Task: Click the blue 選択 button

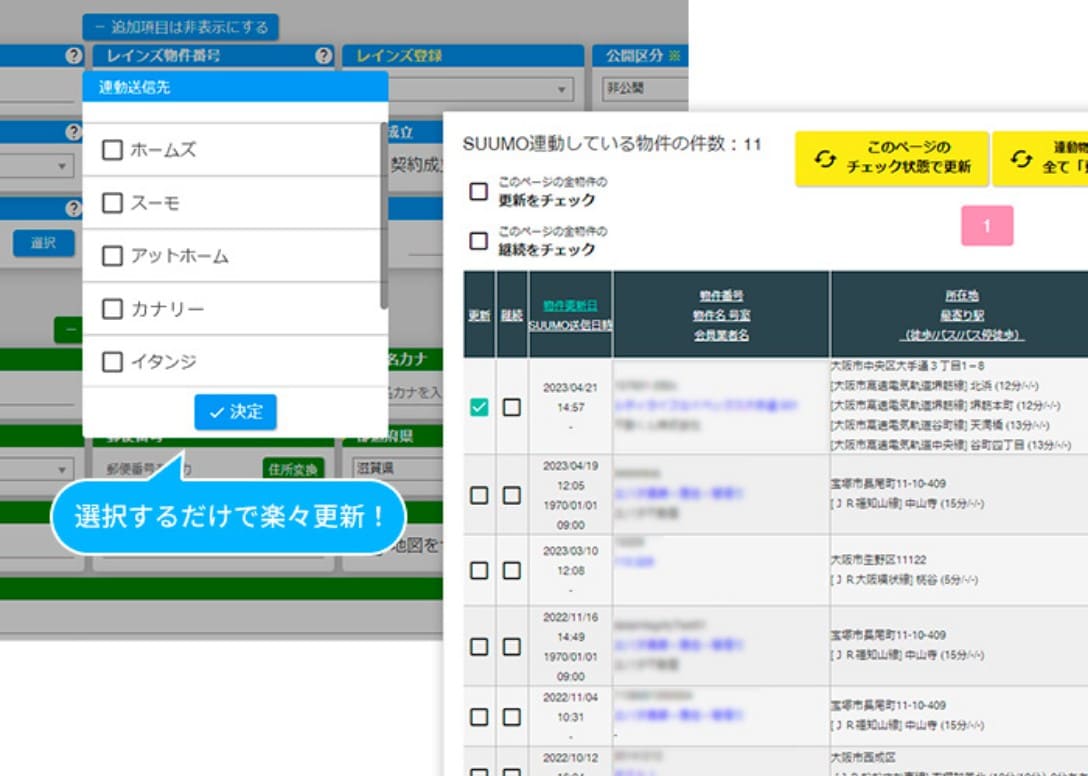Action: click(43, 243)
